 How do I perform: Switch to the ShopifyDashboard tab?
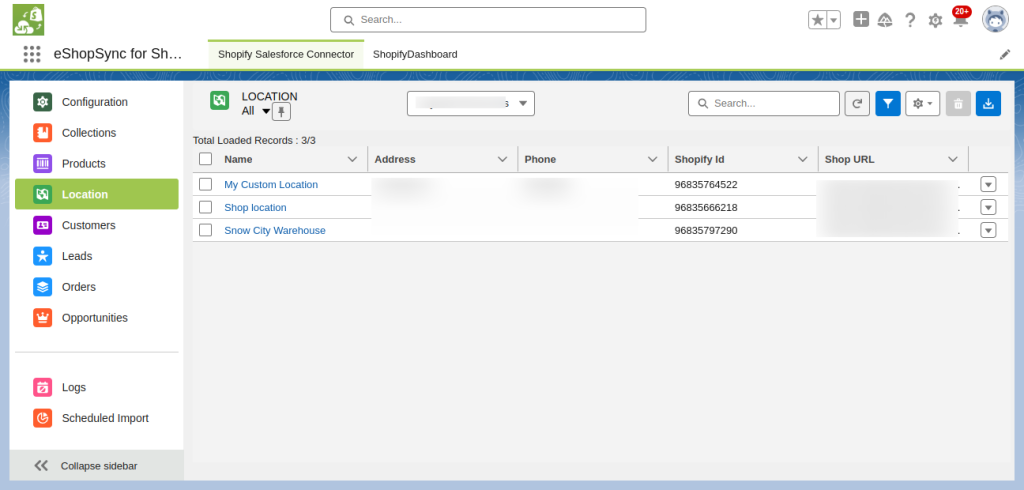(415, 54)
